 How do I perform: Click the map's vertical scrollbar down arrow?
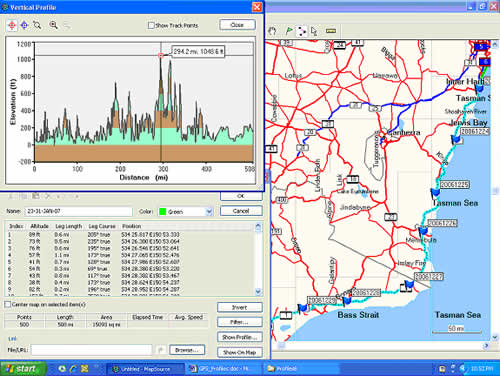click(495, 337)
